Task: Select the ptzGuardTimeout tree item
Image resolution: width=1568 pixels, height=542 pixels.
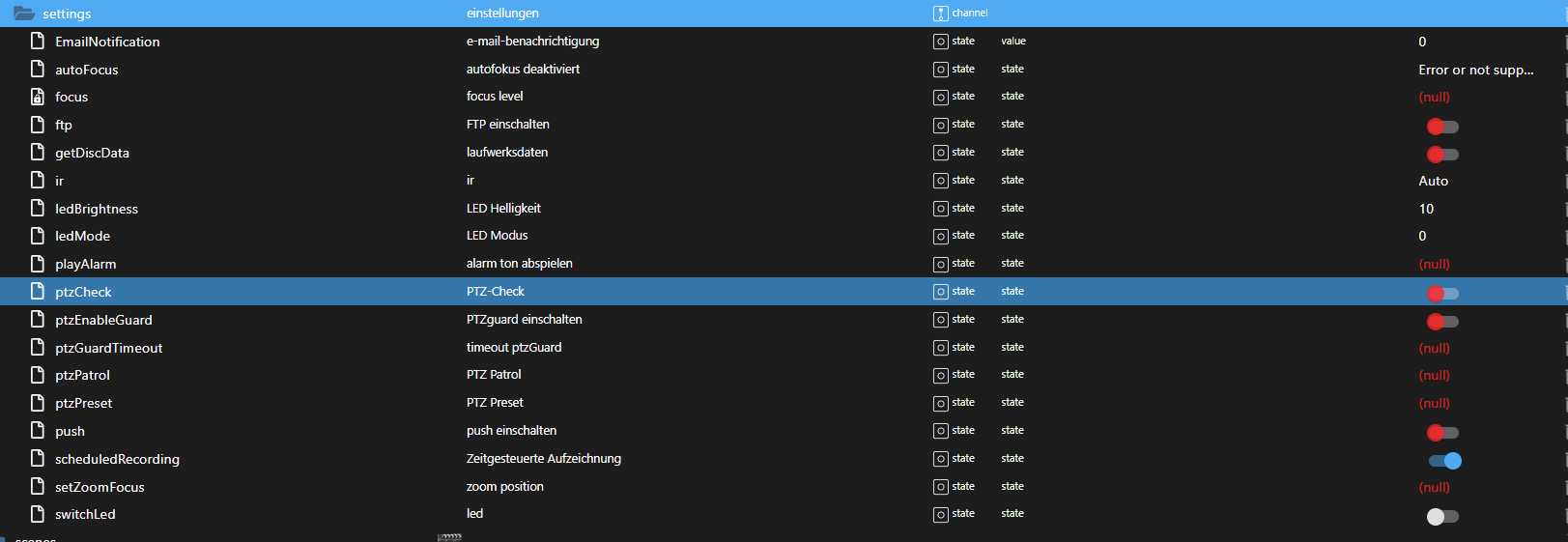Action: 108,348
